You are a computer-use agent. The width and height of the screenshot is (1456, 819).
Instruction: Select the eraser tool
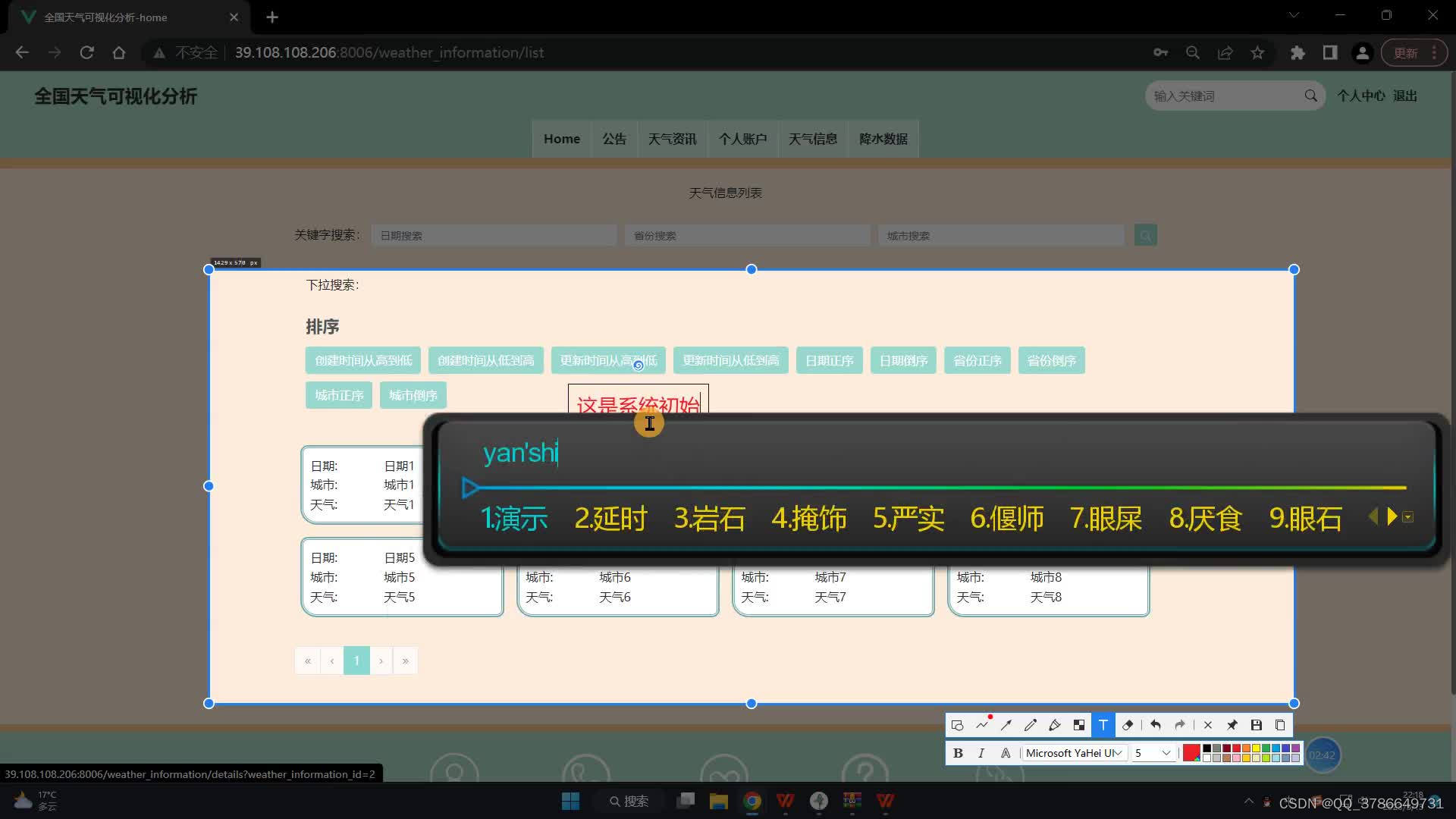click(x=1128, y=725)
